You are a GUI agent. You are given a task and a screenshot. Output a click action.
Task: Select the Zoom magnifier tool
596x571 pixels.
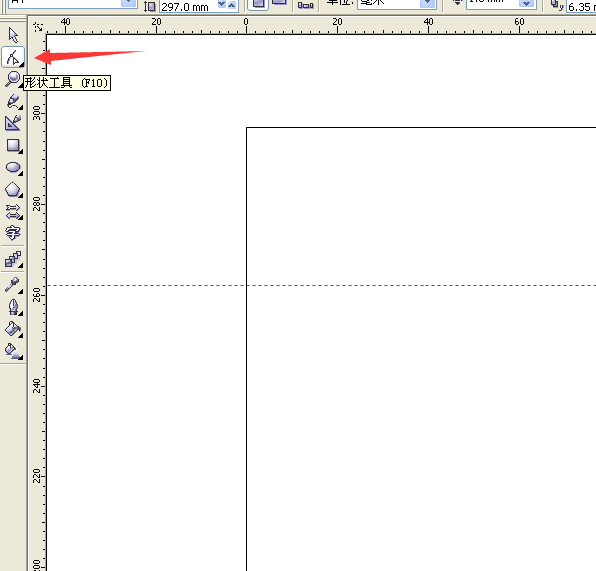click(13, 79)
